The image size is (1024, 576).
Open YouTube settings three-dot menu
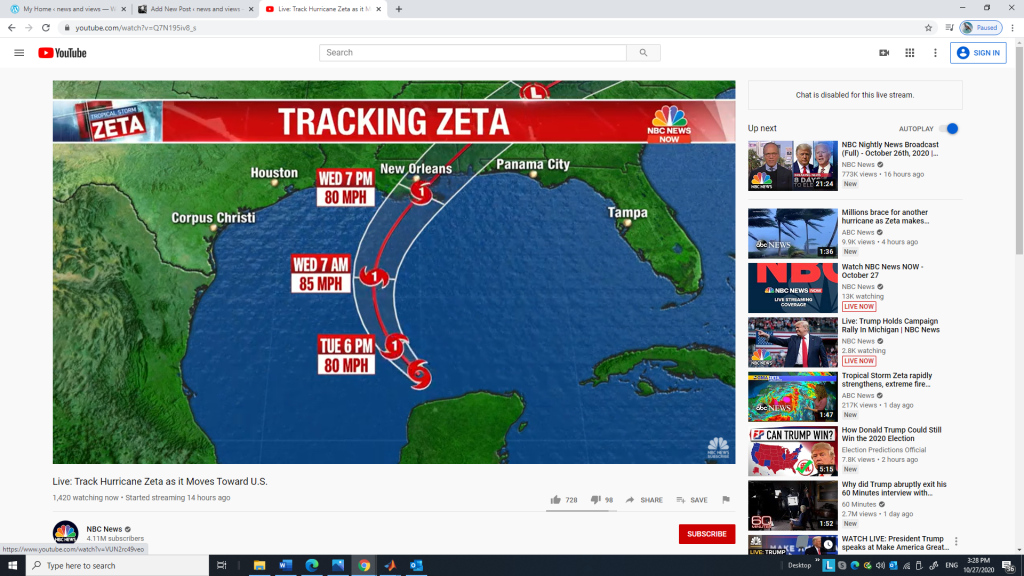pyautogui.click(x=935, y=53)
